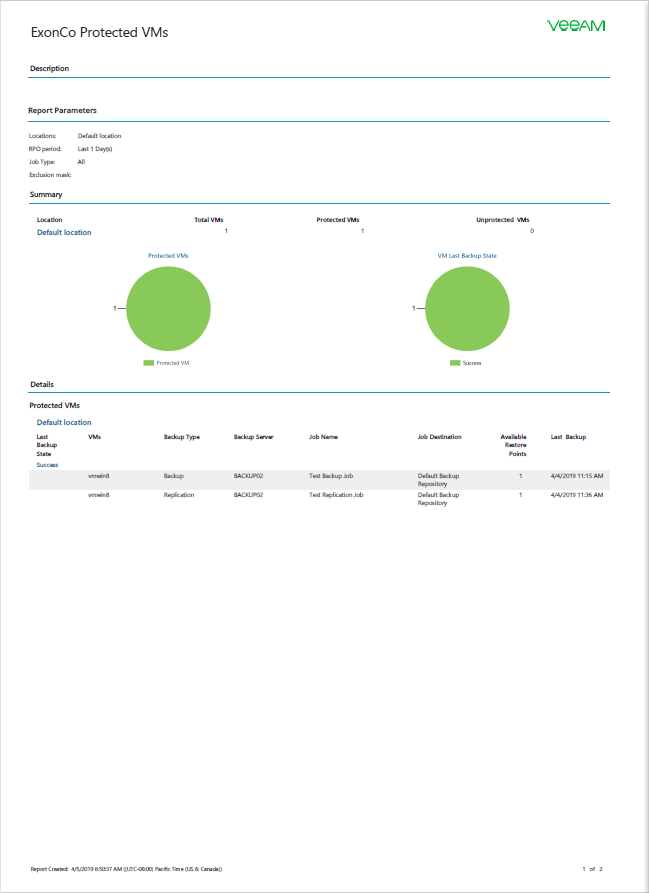Select the Description section heading

click(x=50, y=68)
